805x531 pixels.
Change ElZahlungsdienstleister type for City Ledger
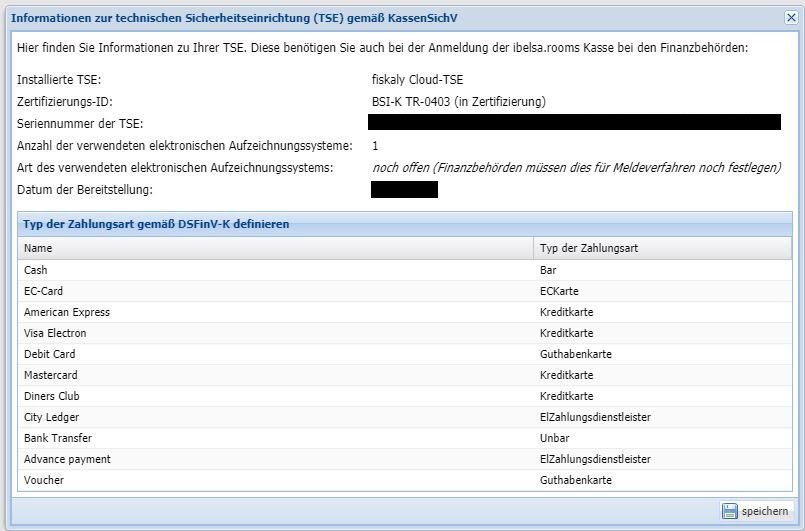[595, 417]
